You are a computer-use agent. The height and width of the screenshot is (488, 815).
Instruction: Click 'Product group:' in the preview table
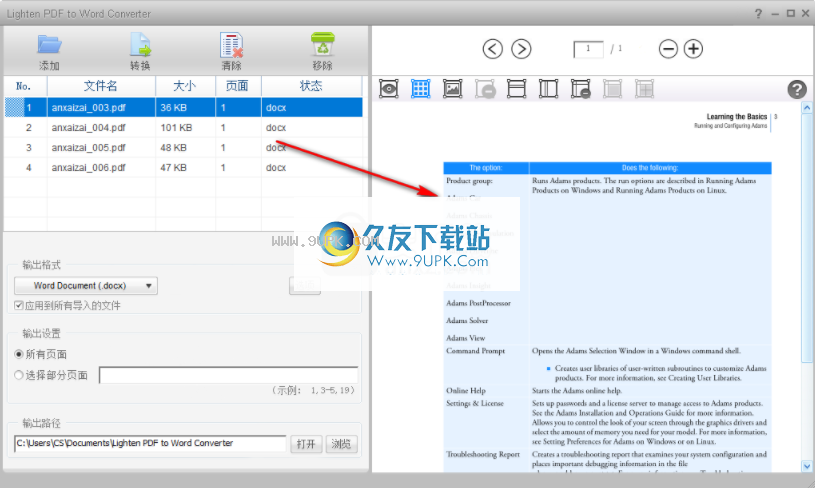pos(469,181)
